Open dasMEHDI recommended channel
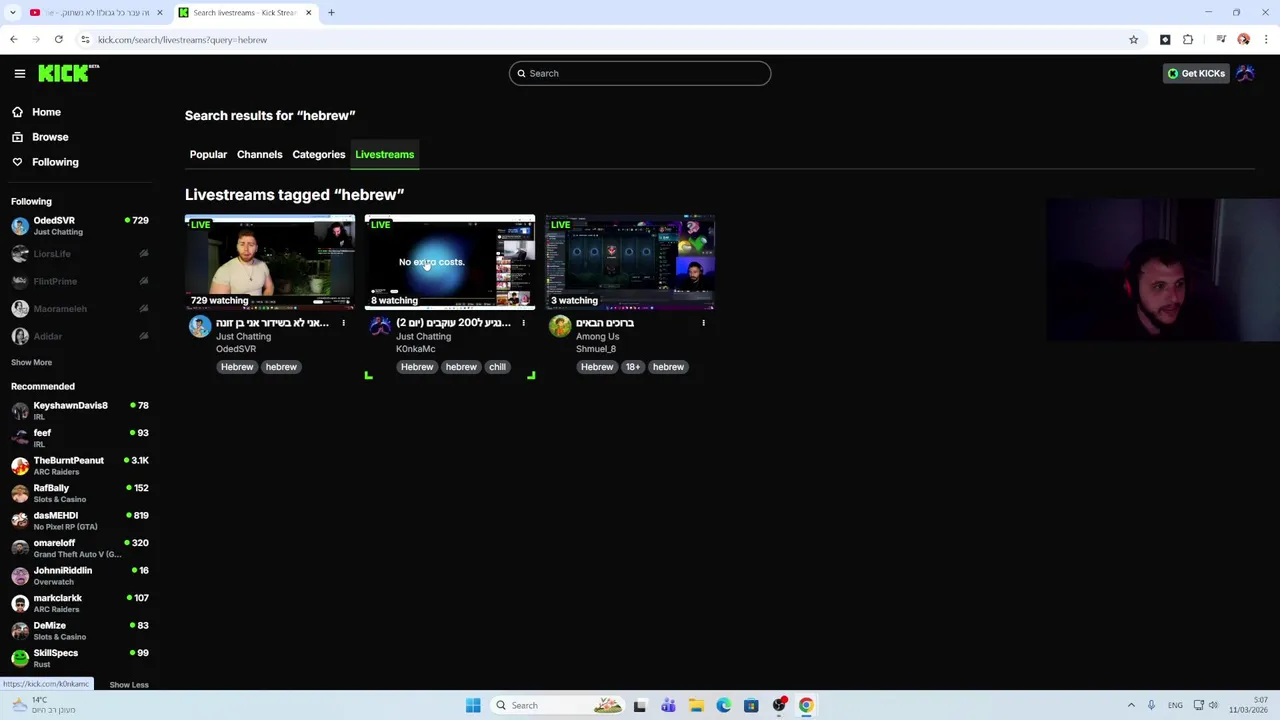Screen dimensions: 1280x720 click(80, 520)
